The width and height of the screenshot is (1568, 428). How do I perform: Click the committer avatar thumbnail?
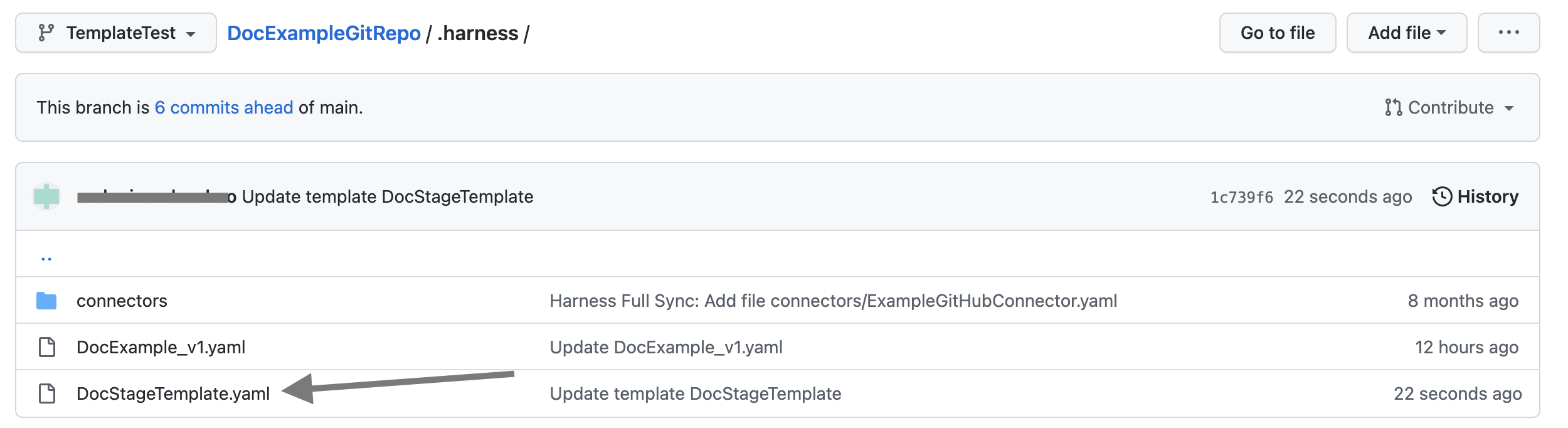[46, 196]
